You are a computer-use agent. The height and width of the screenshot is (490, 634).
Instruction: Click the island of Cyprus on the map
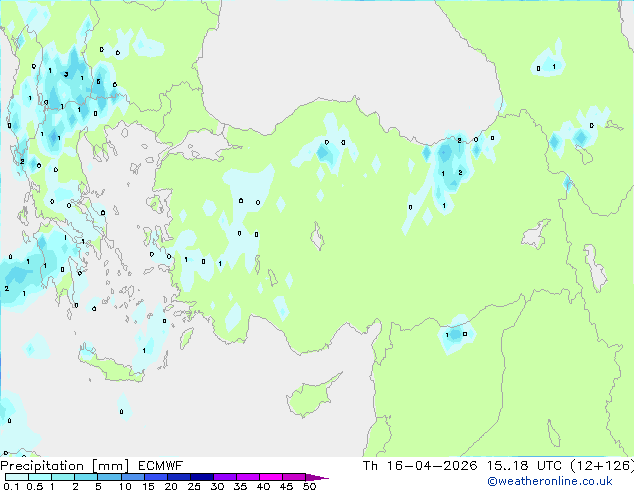click(309, 398)
